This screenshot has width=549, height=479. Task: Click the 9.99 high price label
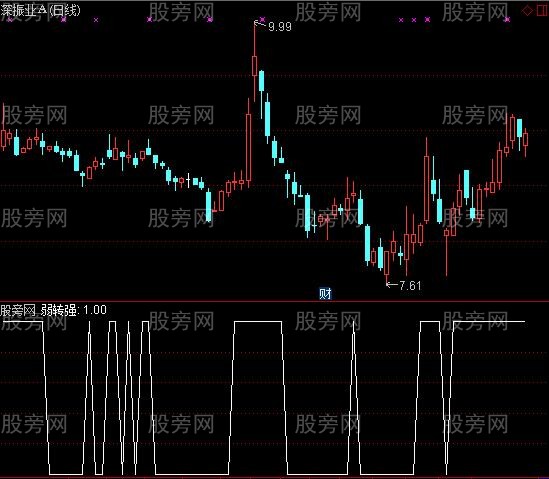[280, 27]
